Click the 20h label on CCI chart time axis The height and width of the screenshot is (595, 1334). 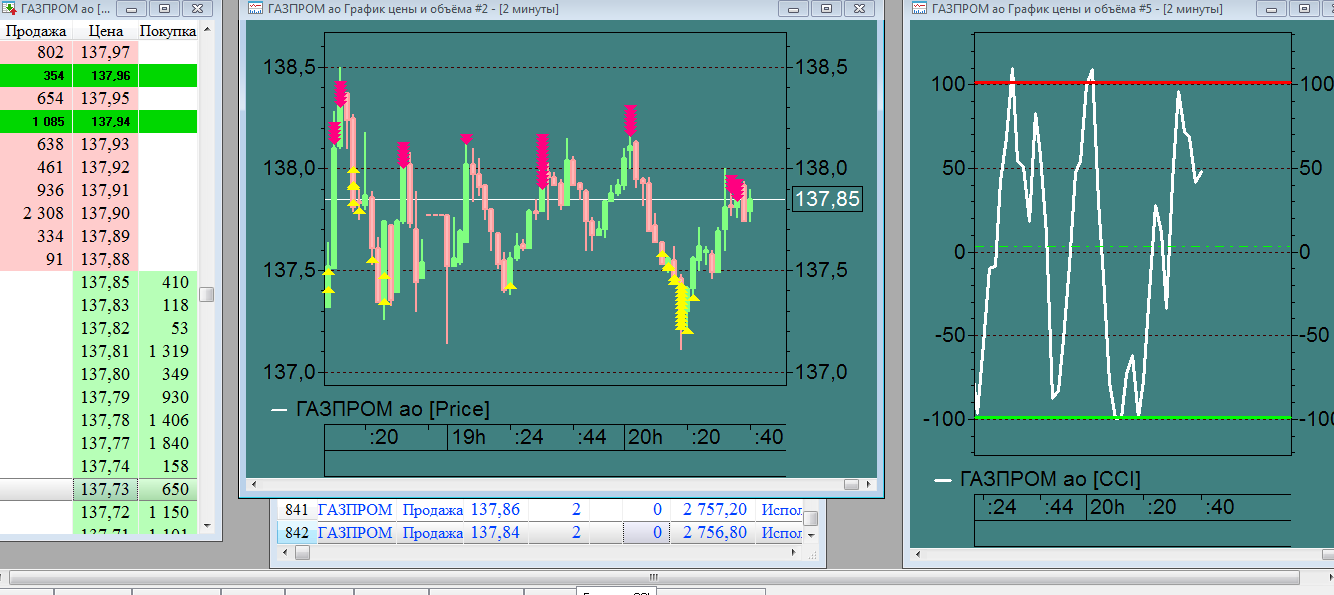pyautogui.click(x=1107, y=507)
